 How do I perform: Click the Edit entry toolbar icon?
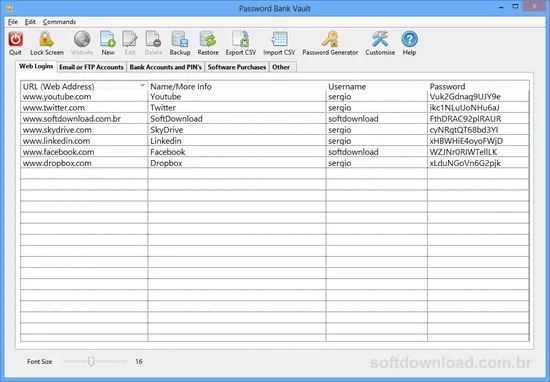[130, 39]
